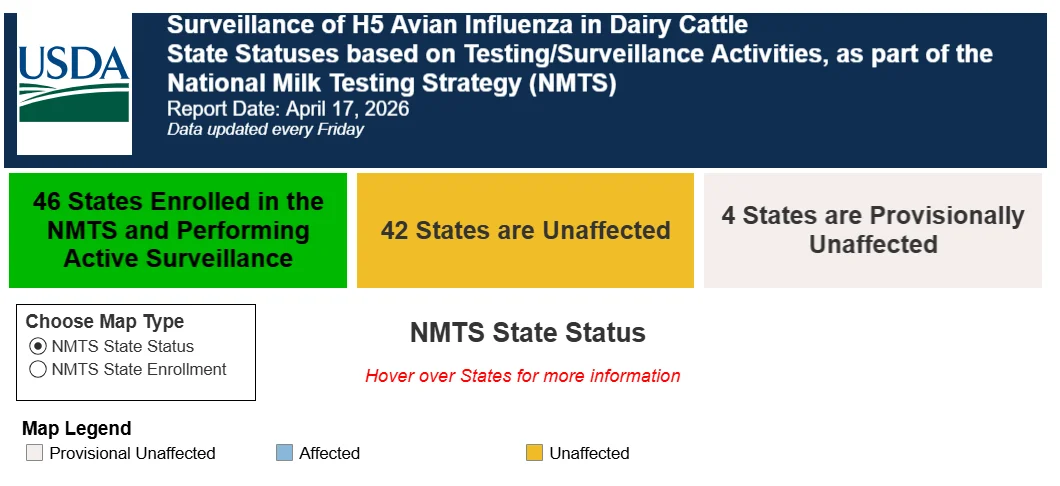Click the yellow Unaffected legend swatch
This screenshot has width=1060, height=486.
click(535, 453)
